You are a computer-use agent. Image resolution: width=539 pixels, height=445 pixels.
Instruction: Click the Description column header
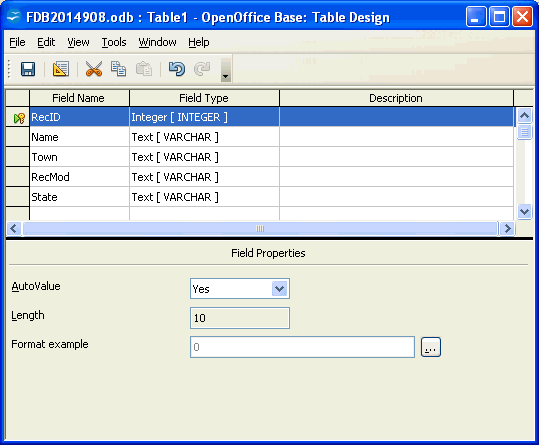tap(397, 98)
